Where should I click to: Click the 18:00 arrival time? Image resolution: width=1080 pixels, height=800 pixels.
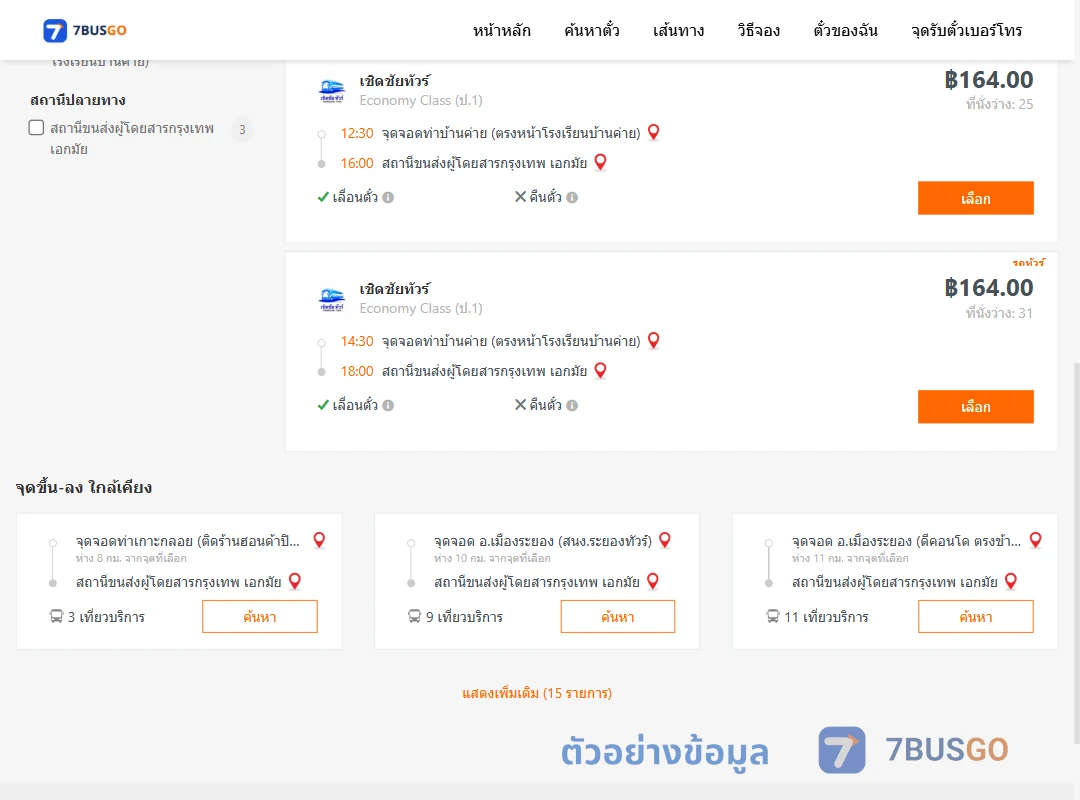click(357, 371)
